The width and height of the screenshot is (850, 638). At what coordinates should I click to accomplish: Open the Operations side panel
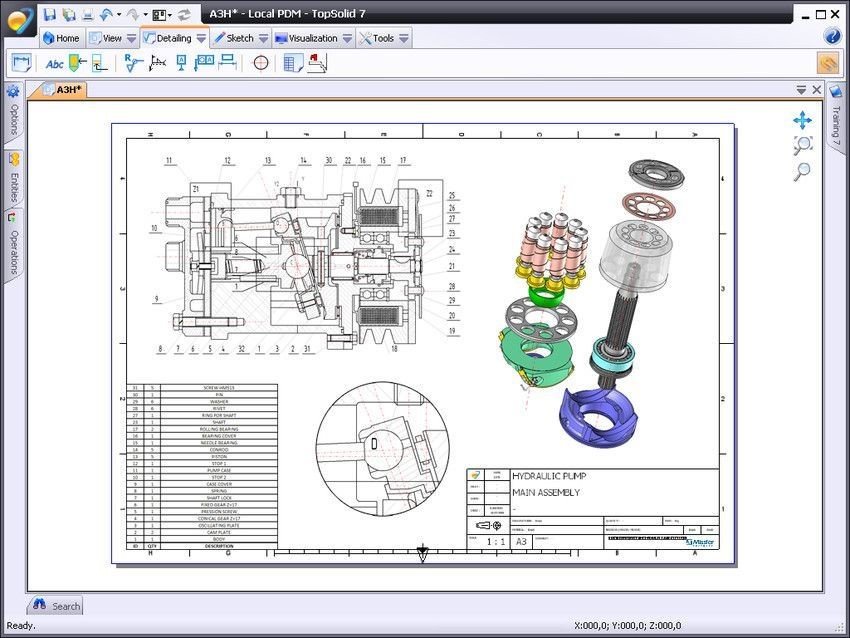tap(14, 244)
